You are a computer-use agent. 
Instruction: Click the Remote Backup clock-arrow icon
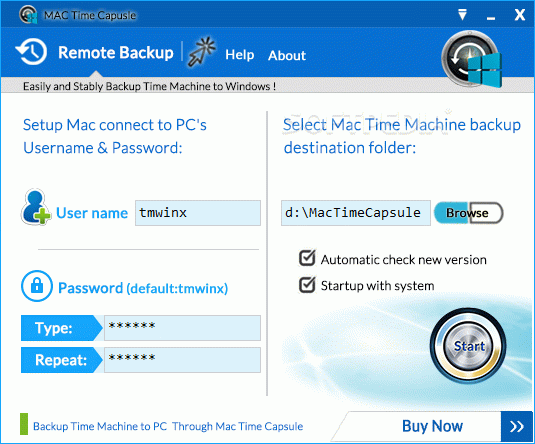[x=31, y=52]
